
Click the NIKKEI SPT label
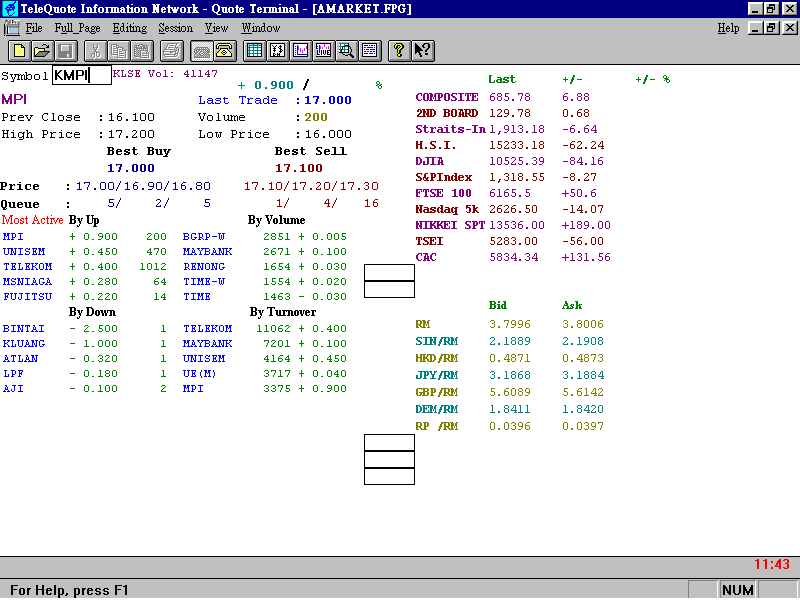[451, 225]
